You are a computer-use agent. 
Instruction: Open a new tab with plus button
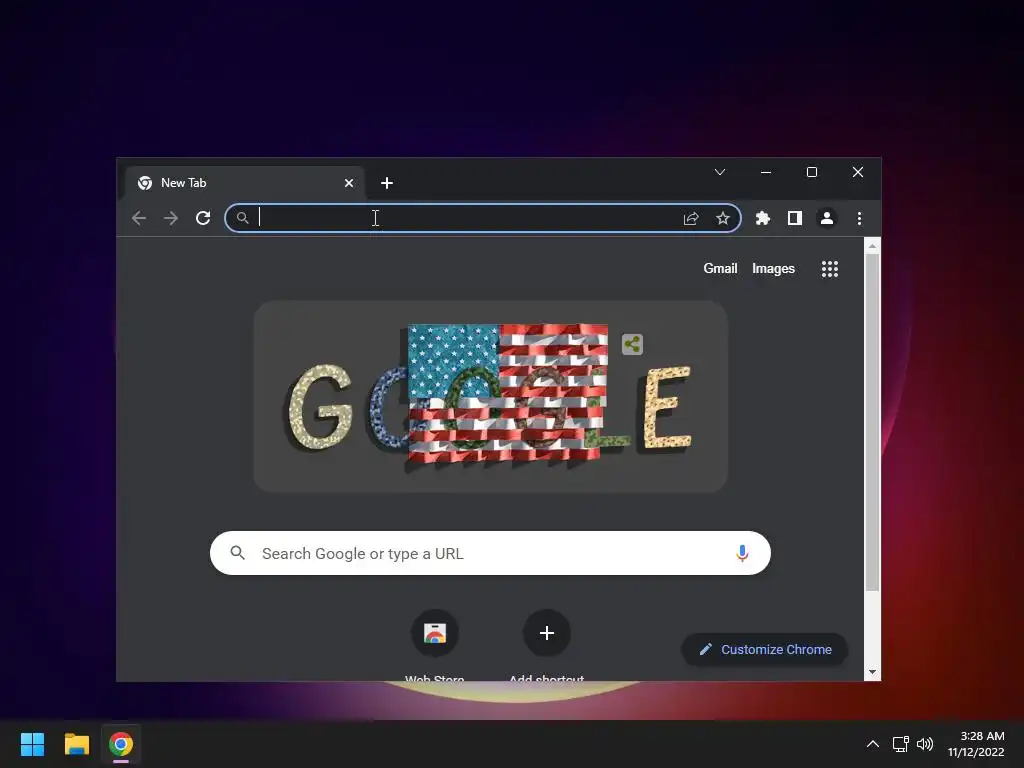pos(387,183)
